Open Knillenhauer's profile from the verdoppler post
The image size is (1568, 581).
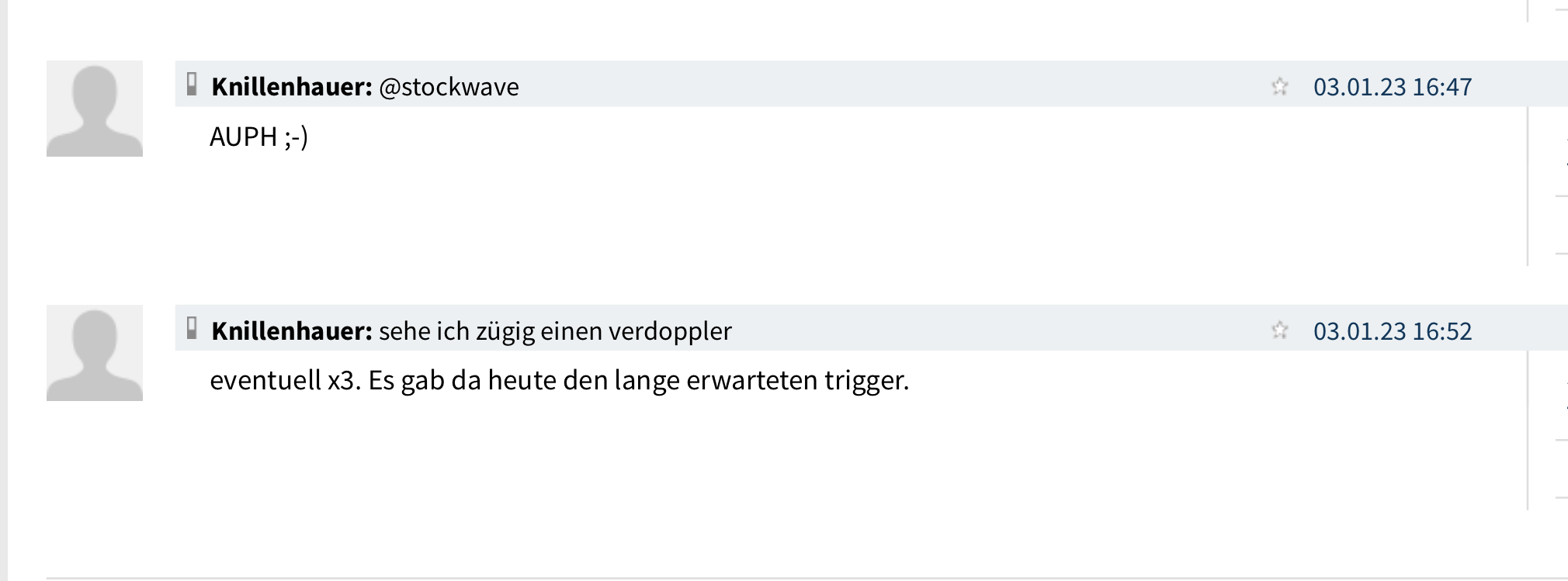tap(292, 331)
